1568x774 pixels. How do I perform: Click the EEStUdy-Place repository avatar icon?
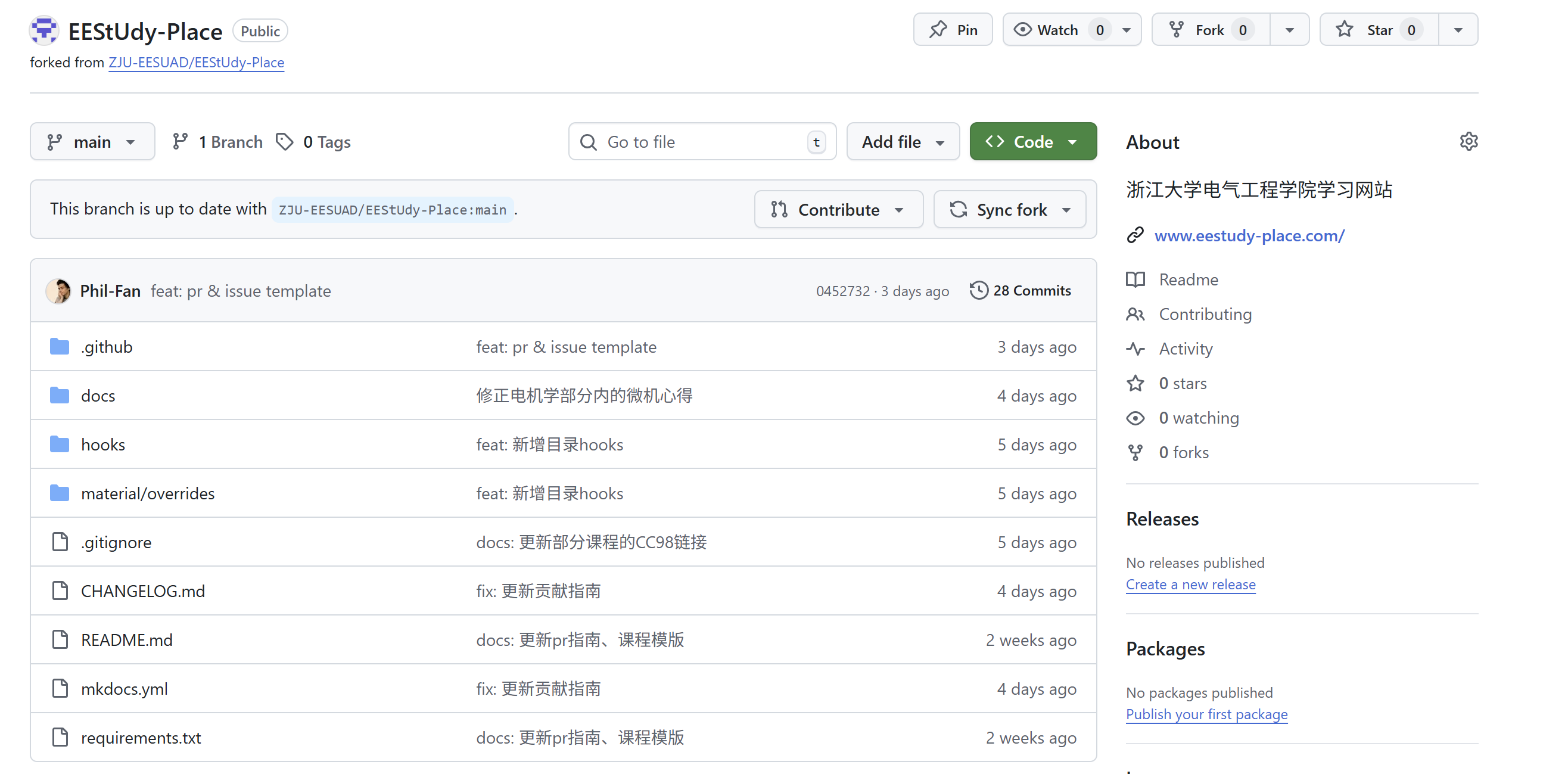(x=44, y=30)
